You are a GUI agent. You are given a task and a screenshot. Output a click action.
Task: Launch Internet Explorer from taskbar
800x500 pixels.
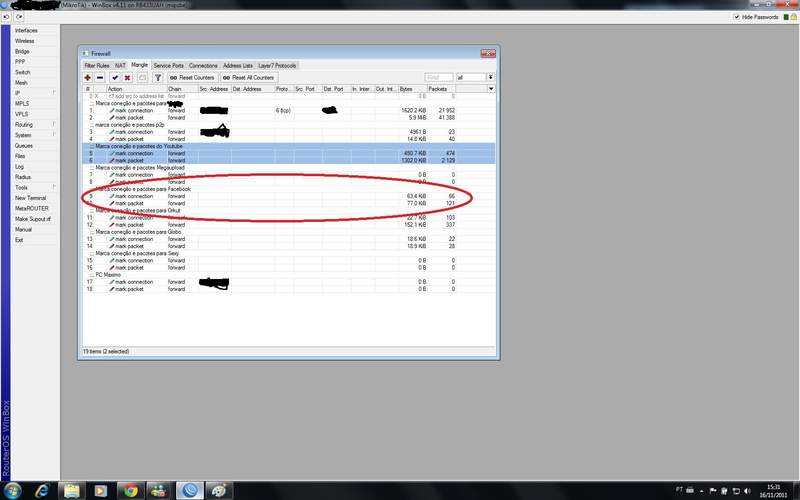pos(42,490)
